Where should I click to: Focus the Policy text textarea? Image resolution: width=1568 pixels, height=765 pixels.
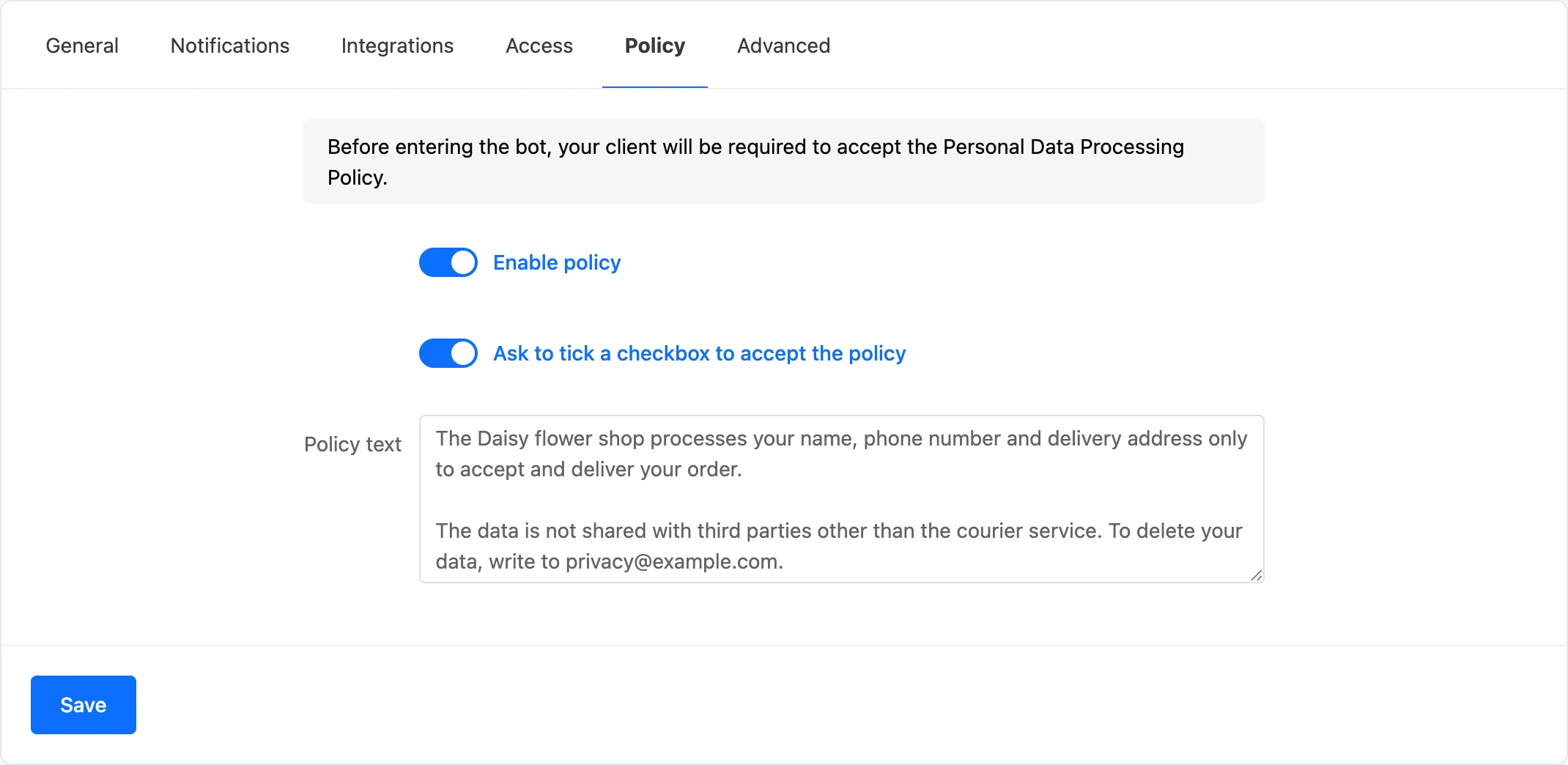(842, 499)
